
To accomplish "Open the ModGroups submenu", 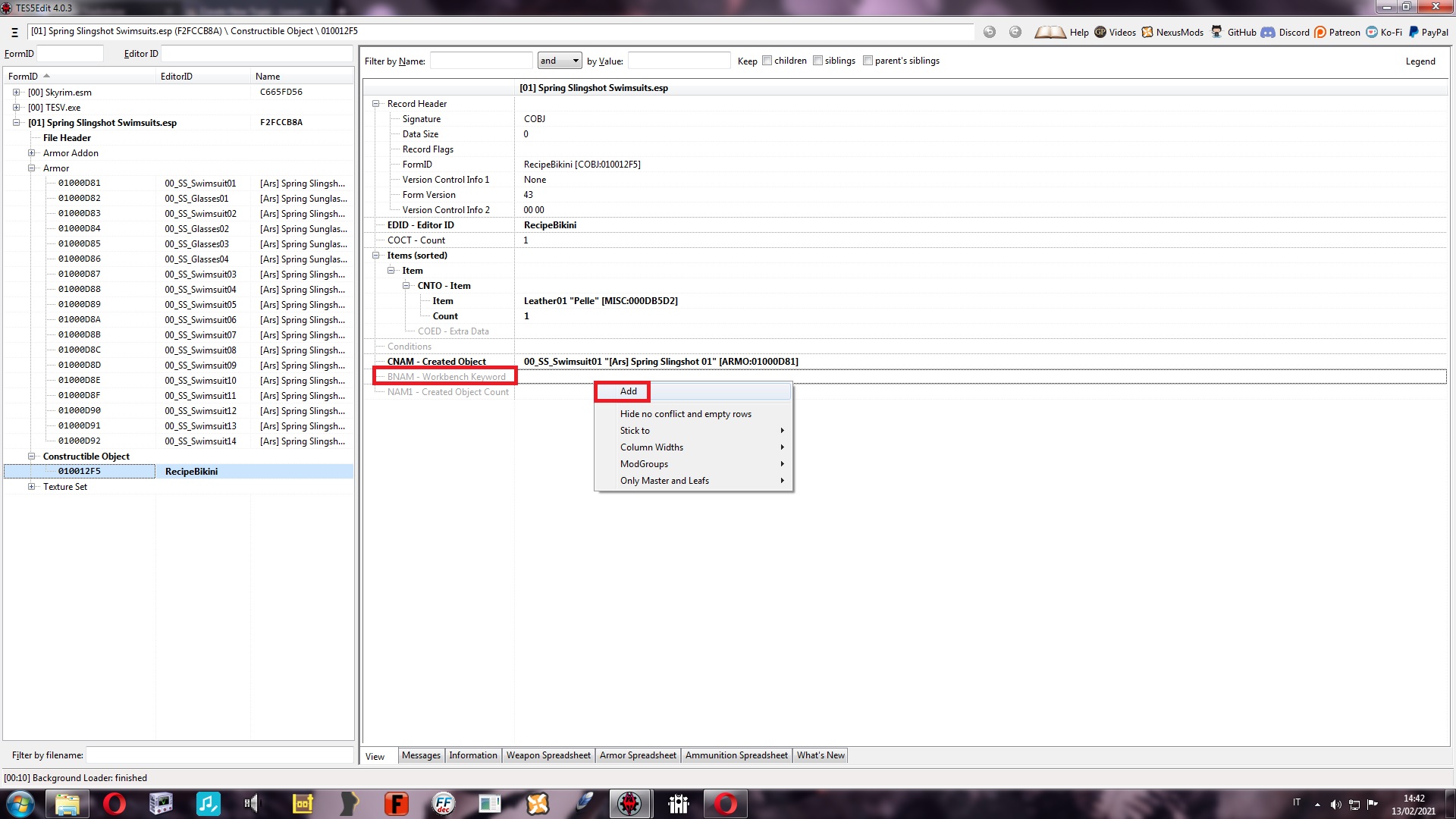I will (694, 464).
